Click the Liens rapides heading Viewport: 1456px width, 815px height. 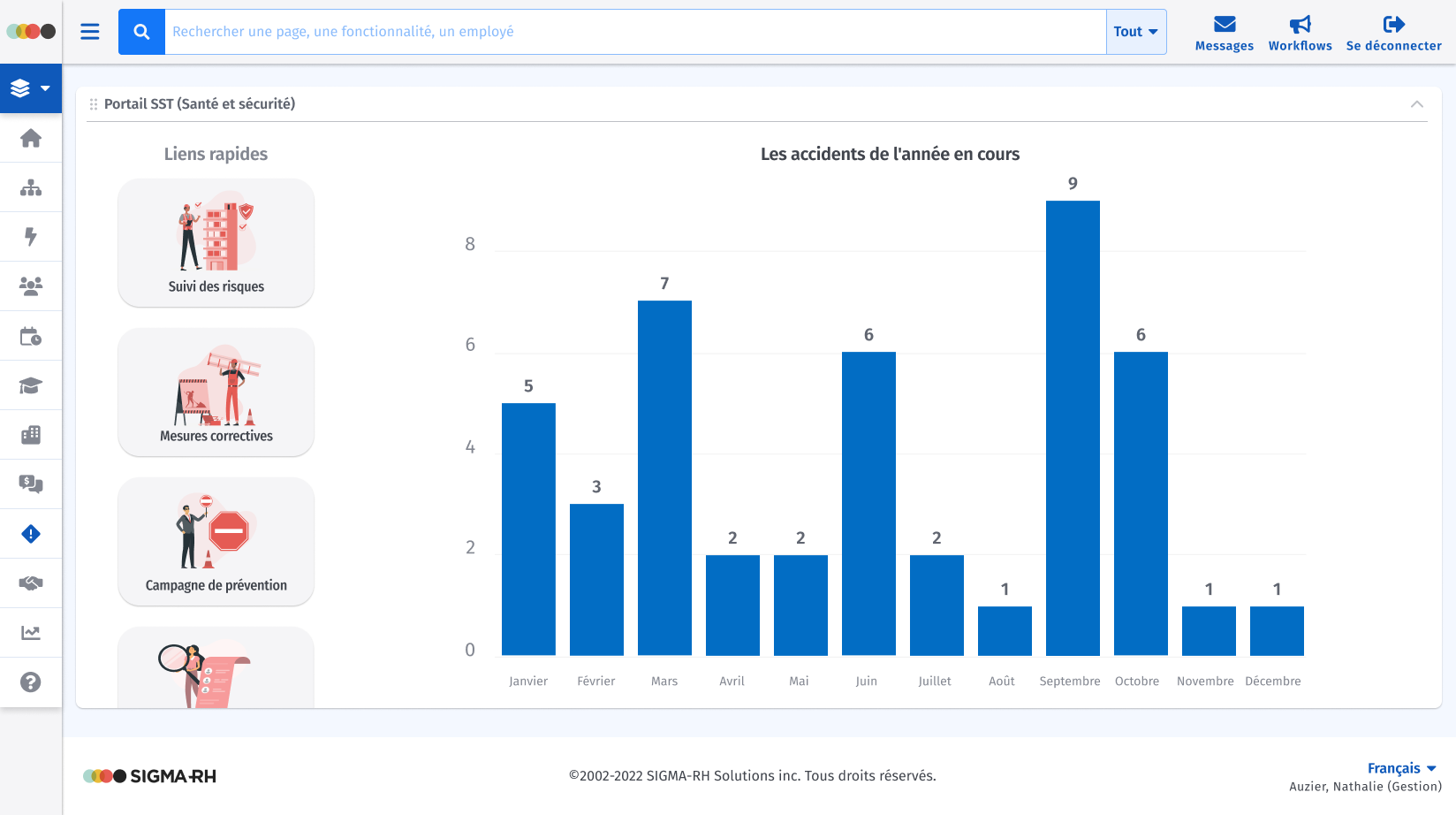216,154
